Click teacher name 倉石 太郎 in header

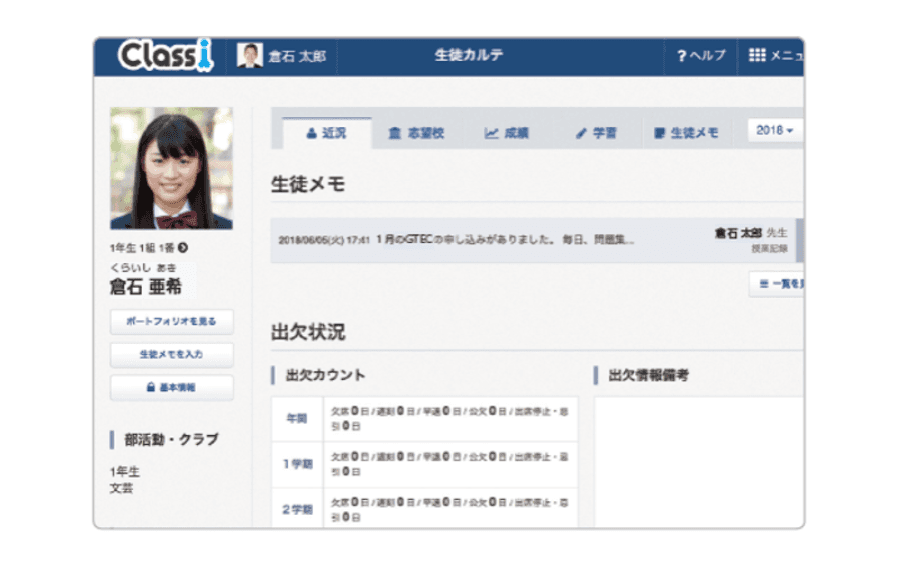(297, 56)
